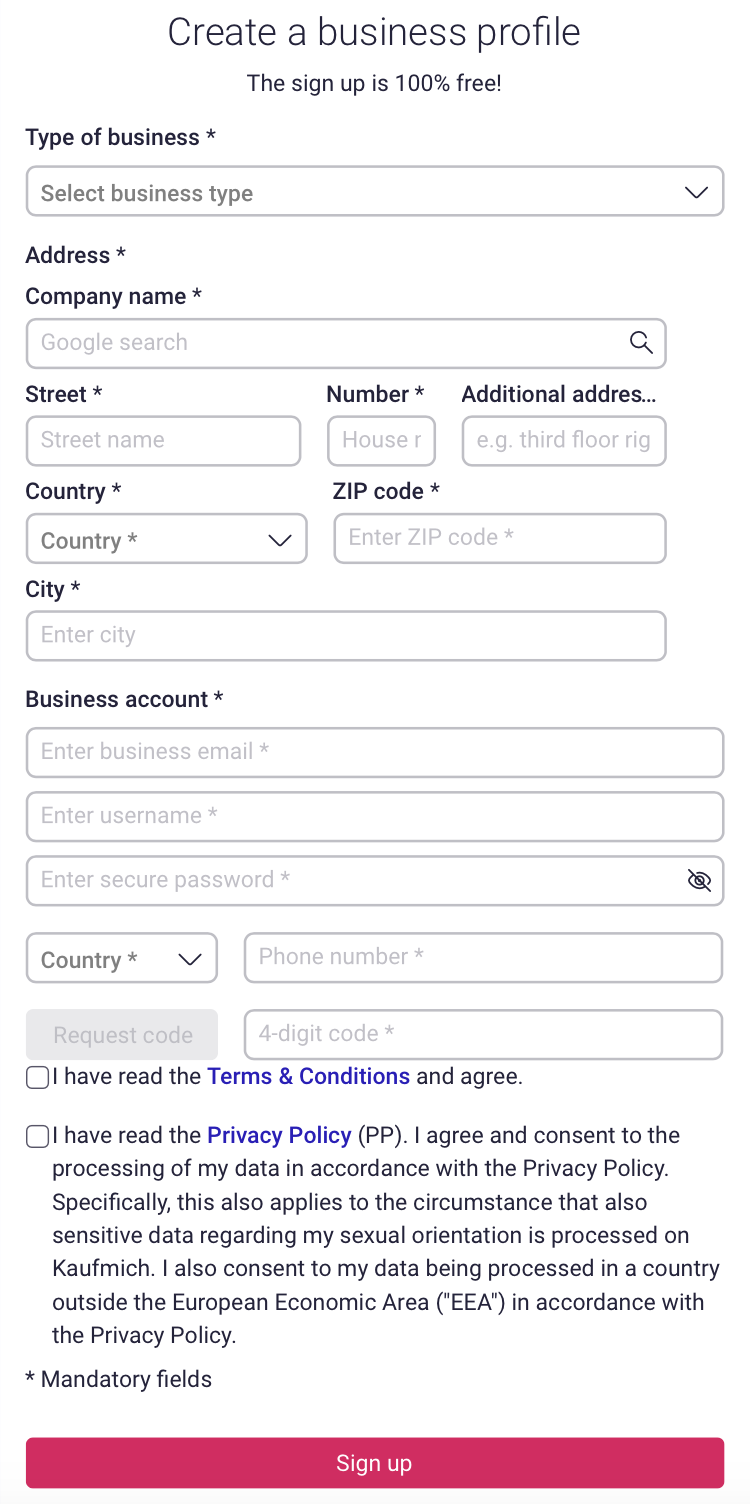Select the 4-digit code field
Viewport: 750px width, 1504px height.
pos(483,1034)
